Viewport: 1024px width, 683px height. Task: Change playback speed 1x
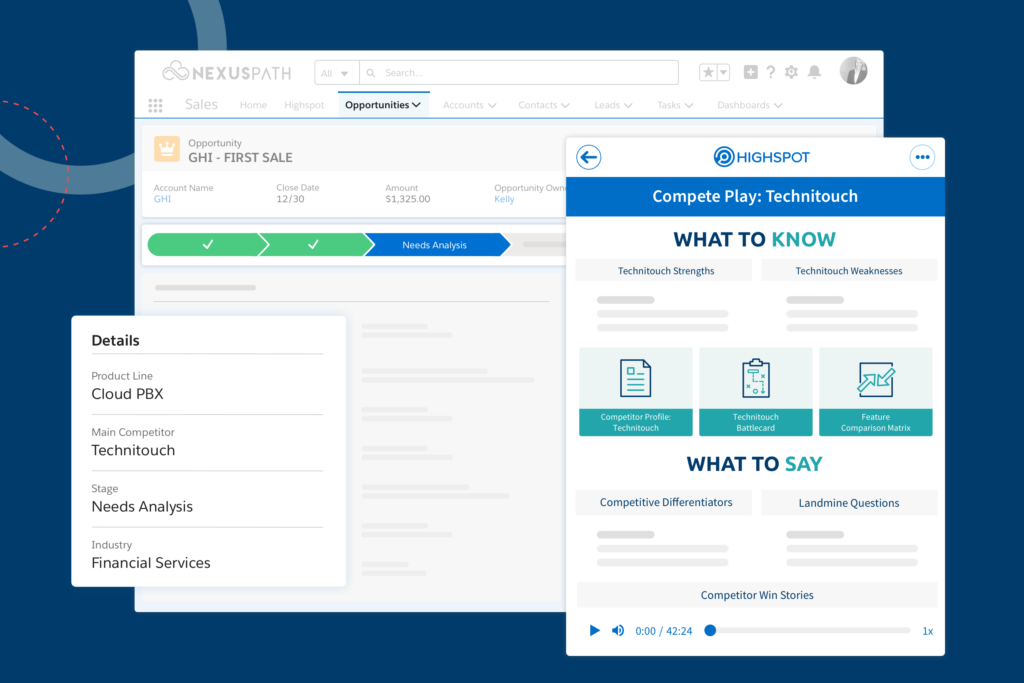(927, 631)
